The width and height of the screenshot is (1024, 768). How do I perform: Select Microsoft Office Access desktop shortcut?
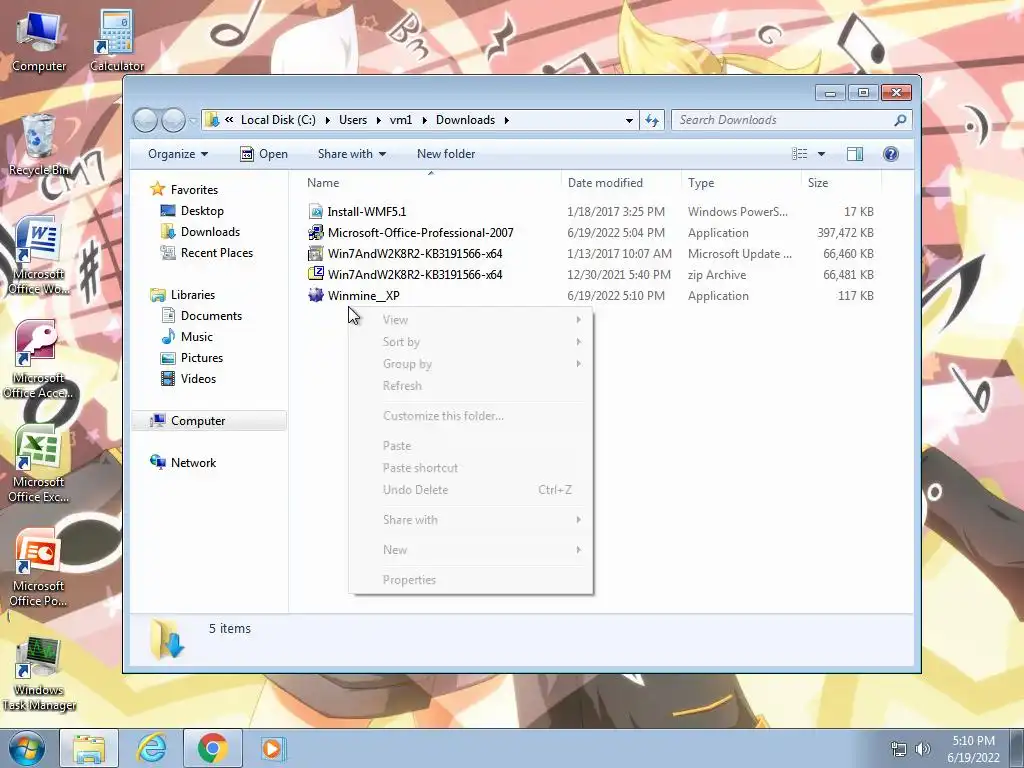tap(37, 360)
